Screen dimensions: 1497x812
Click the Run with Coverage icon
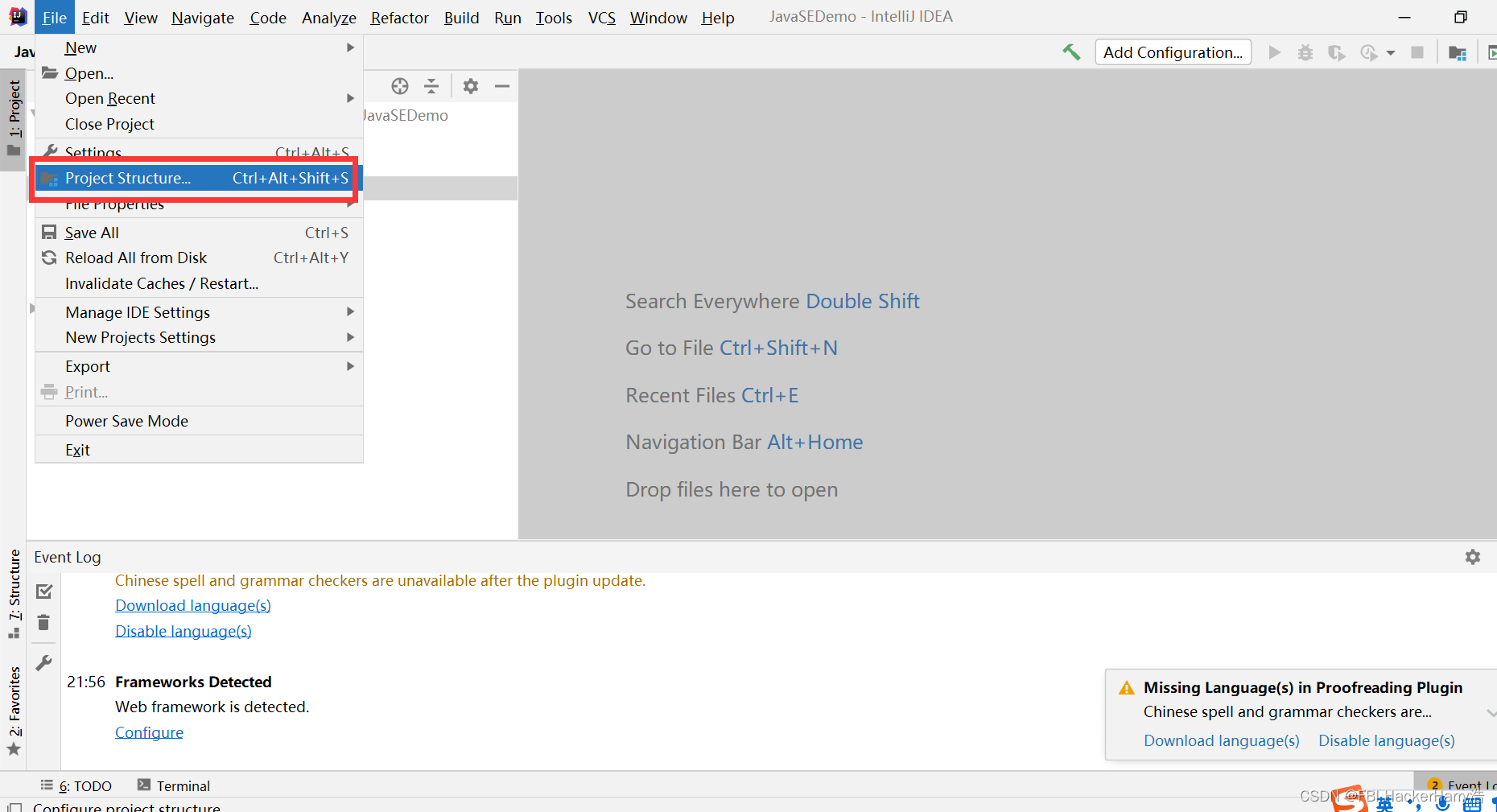(1336, 52)
